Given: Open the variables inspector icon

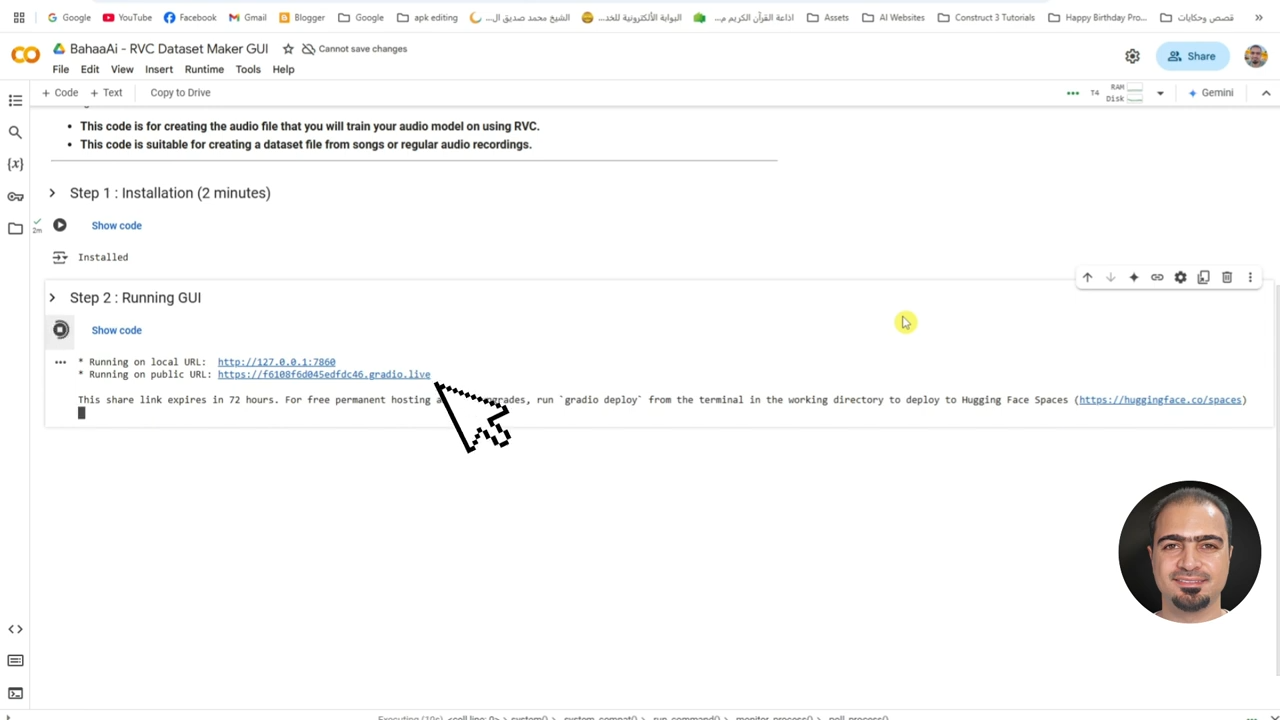Looking at the screenshot, I should (x=15, y=164).
